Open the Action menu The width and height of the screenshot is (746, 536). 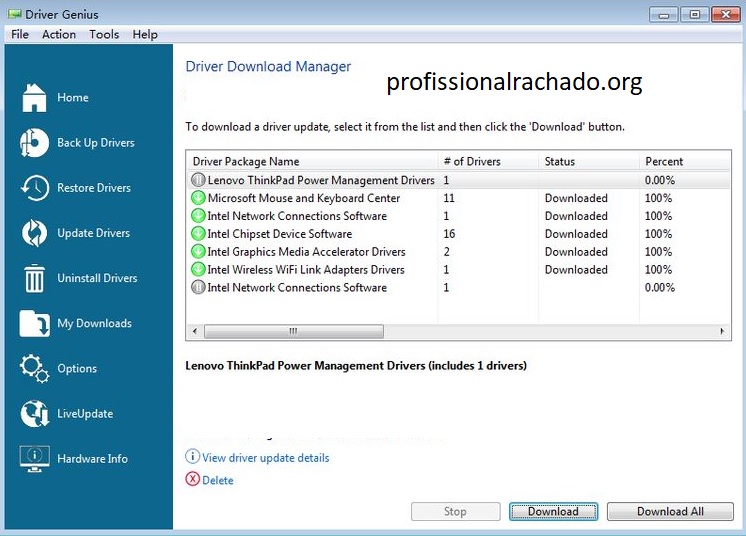(x=59, y=34)
